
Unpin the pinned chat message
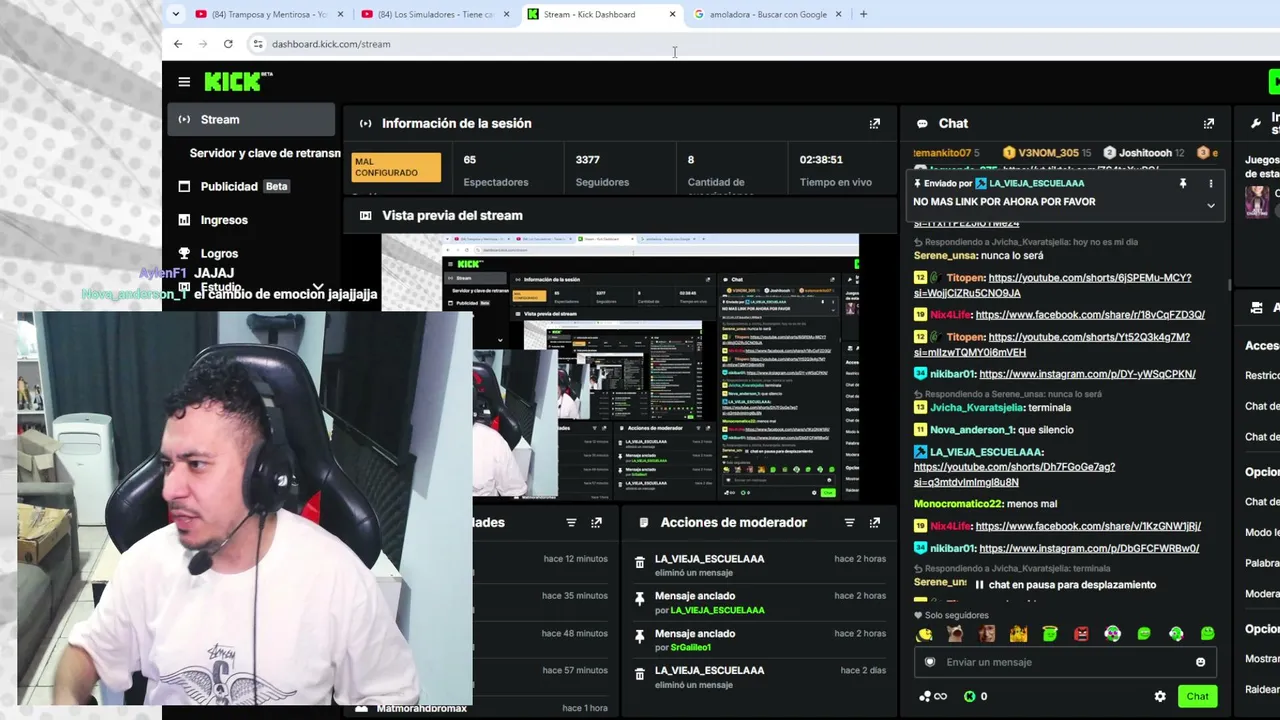[x=1183, y=184]
